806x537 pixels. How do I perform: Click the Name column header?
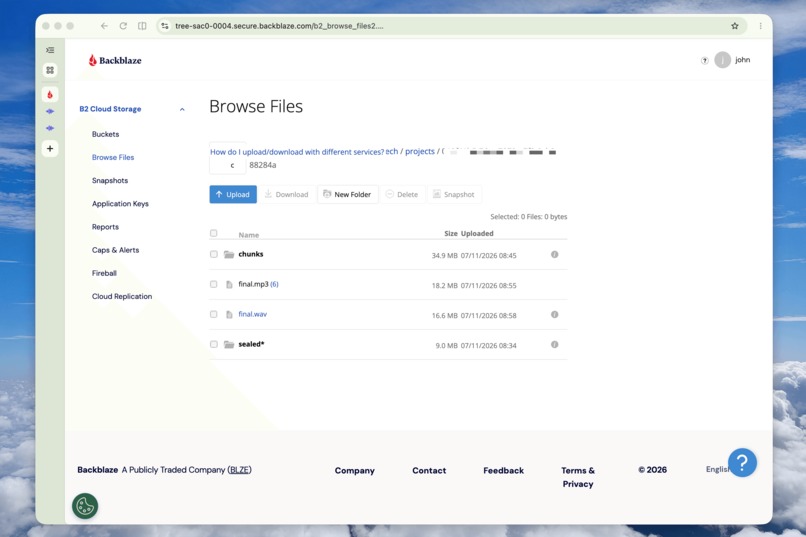(249, 235)
